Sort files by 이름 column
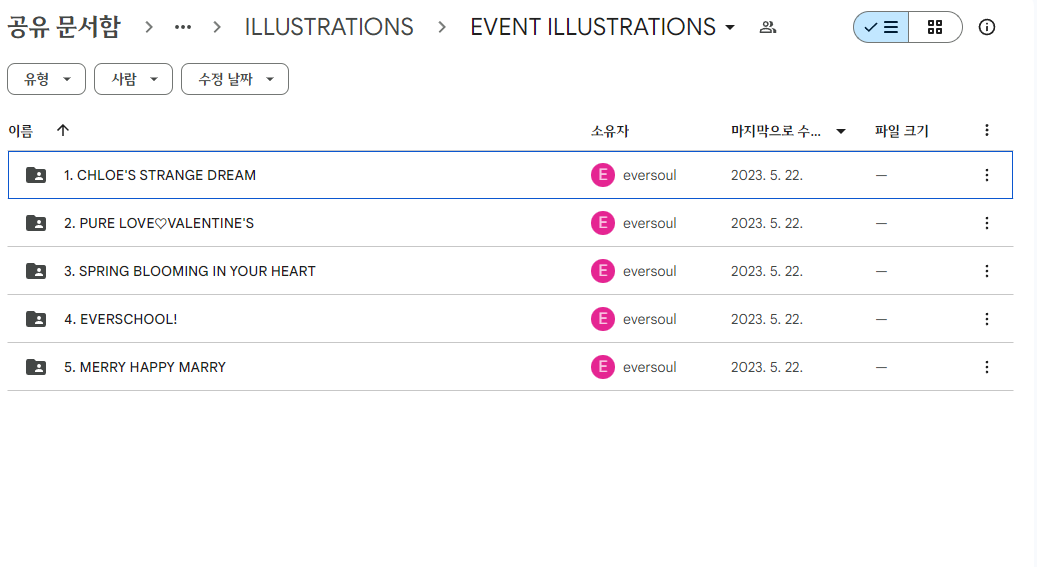The width and height of the screenshot is (1037, 567). click(21, 130)
